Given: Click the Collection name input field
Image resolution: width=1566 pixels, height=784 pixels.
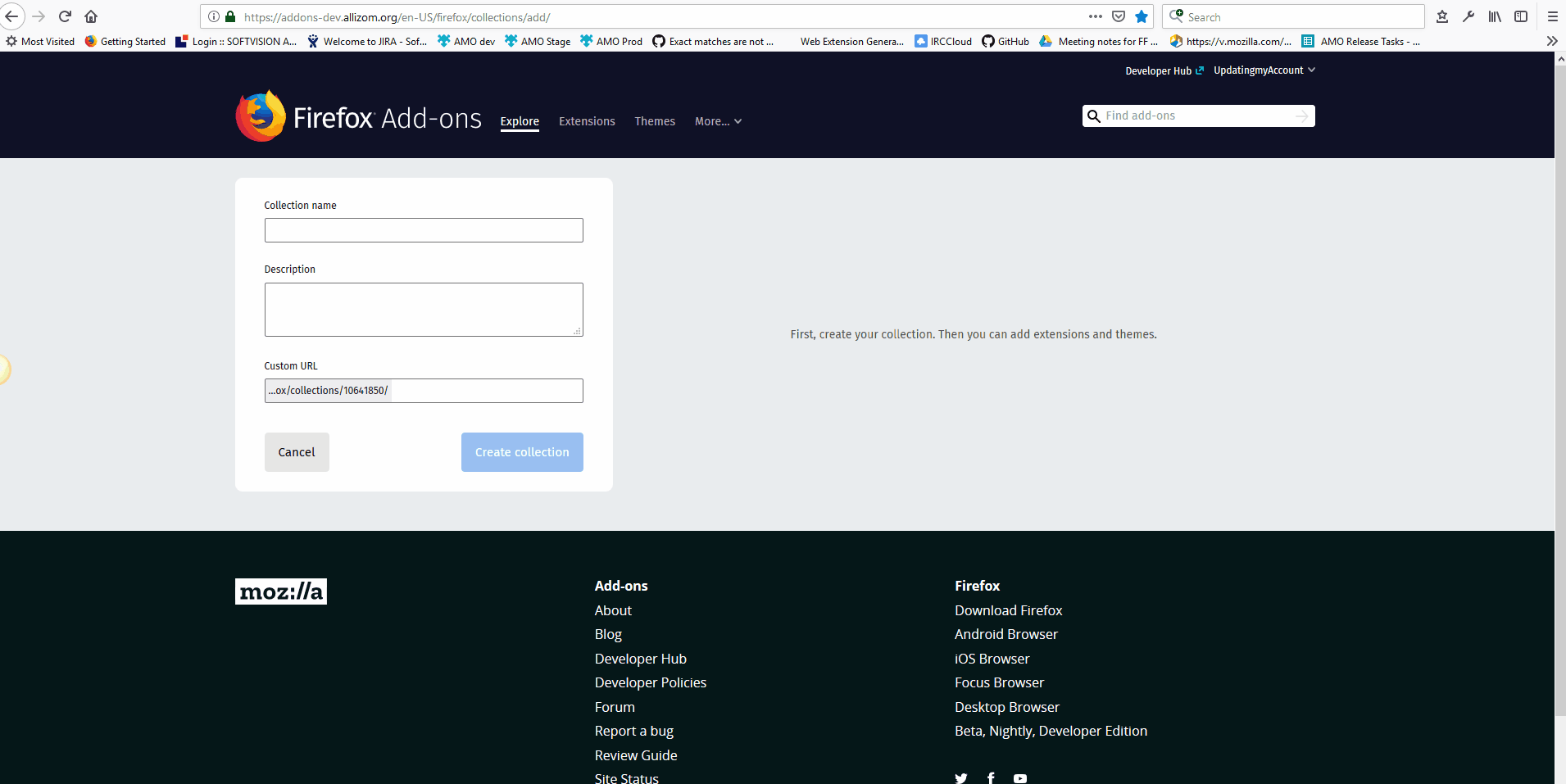Looking at the screenshot, I should pyautogui.click(x=424, y=230).
